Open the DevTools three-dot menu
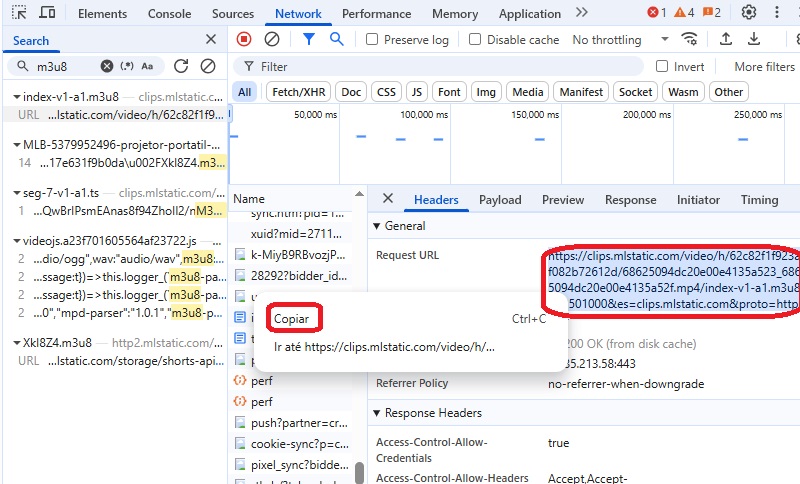800x484 pixels. click(x=777, y=13)
